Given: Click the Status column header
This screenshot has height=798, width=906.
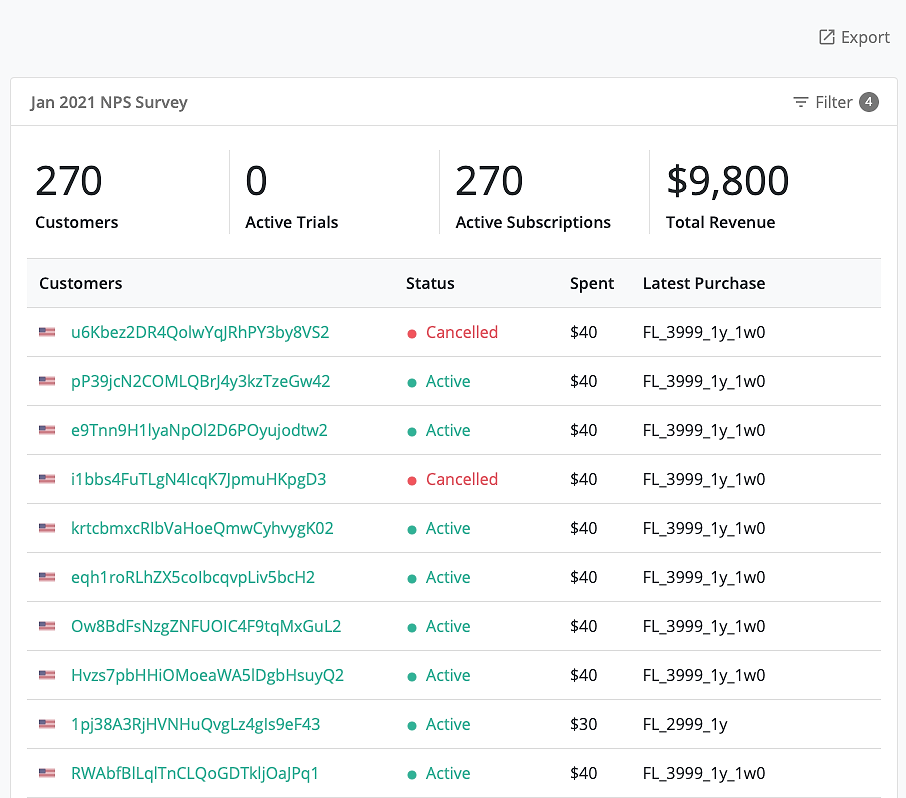Looking at the screenshot, I should pyautogui.click(x=430, y=283).
